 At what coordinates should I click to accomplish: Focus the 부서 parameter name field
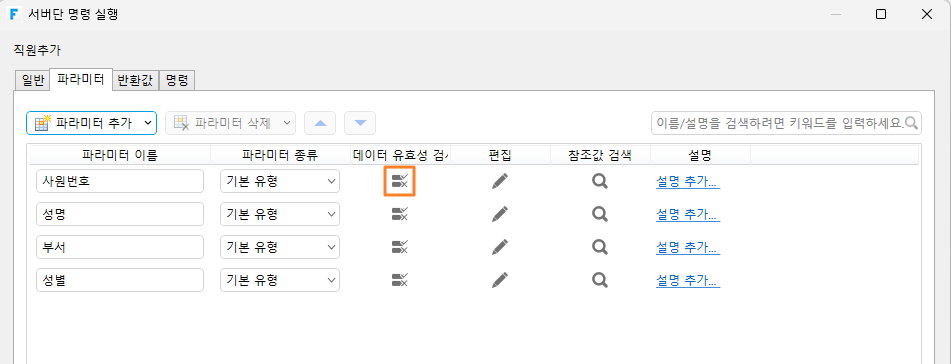coord(119,246)
